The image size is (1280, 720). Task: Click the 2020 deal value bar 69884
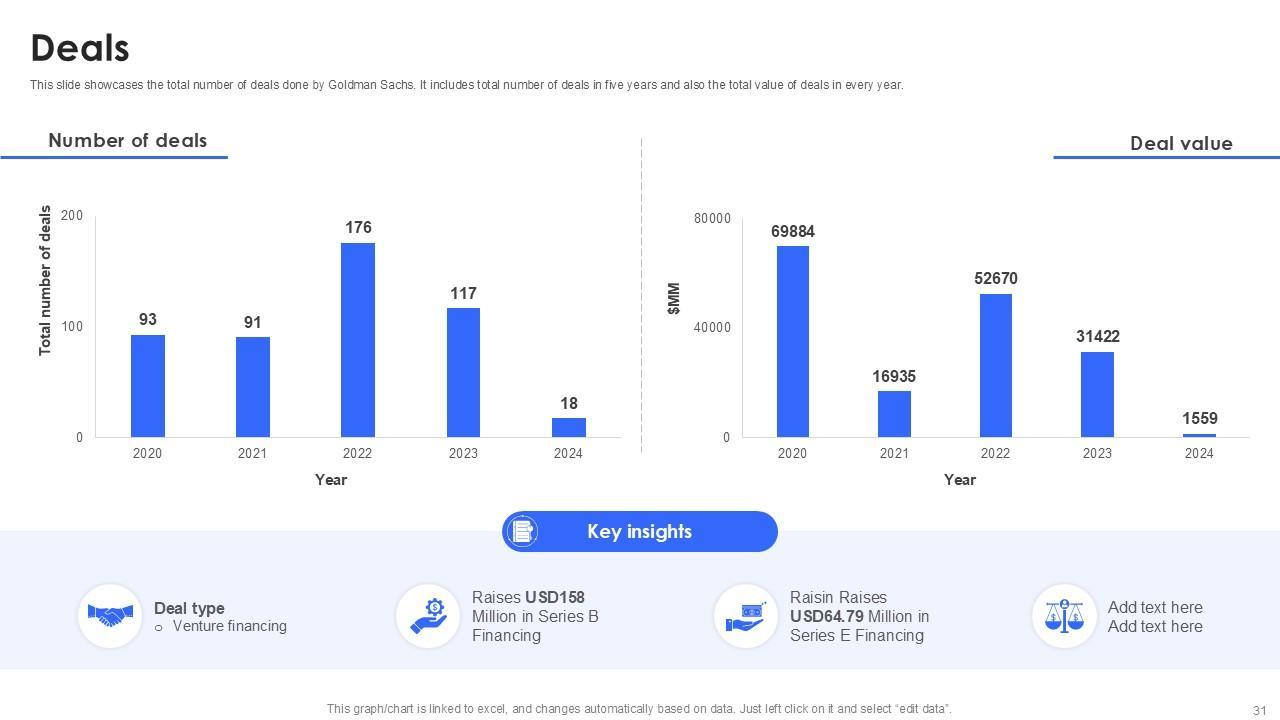[x=792, y=341]
